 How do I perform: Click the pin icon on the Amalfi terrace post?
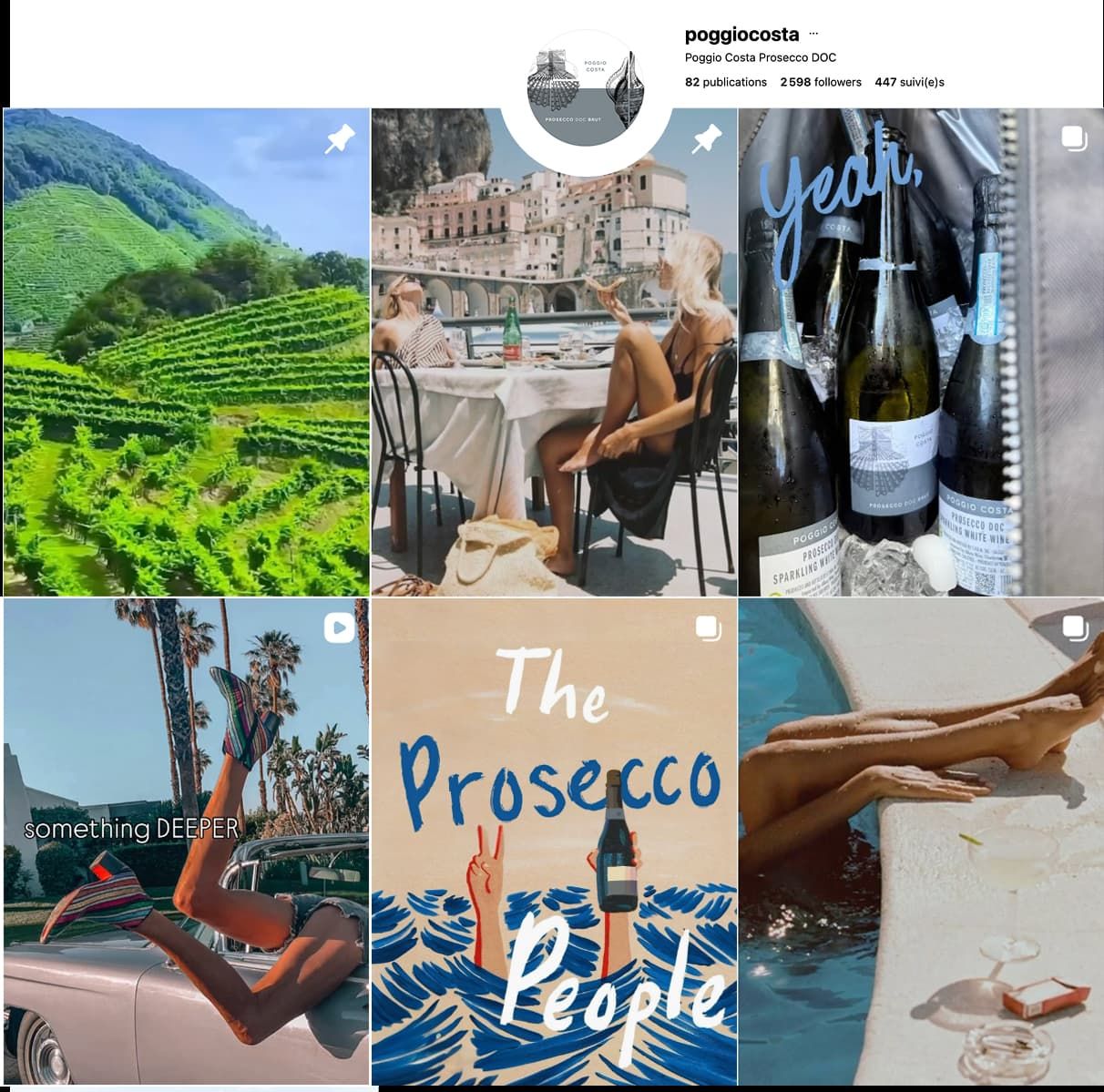[707, 138]
